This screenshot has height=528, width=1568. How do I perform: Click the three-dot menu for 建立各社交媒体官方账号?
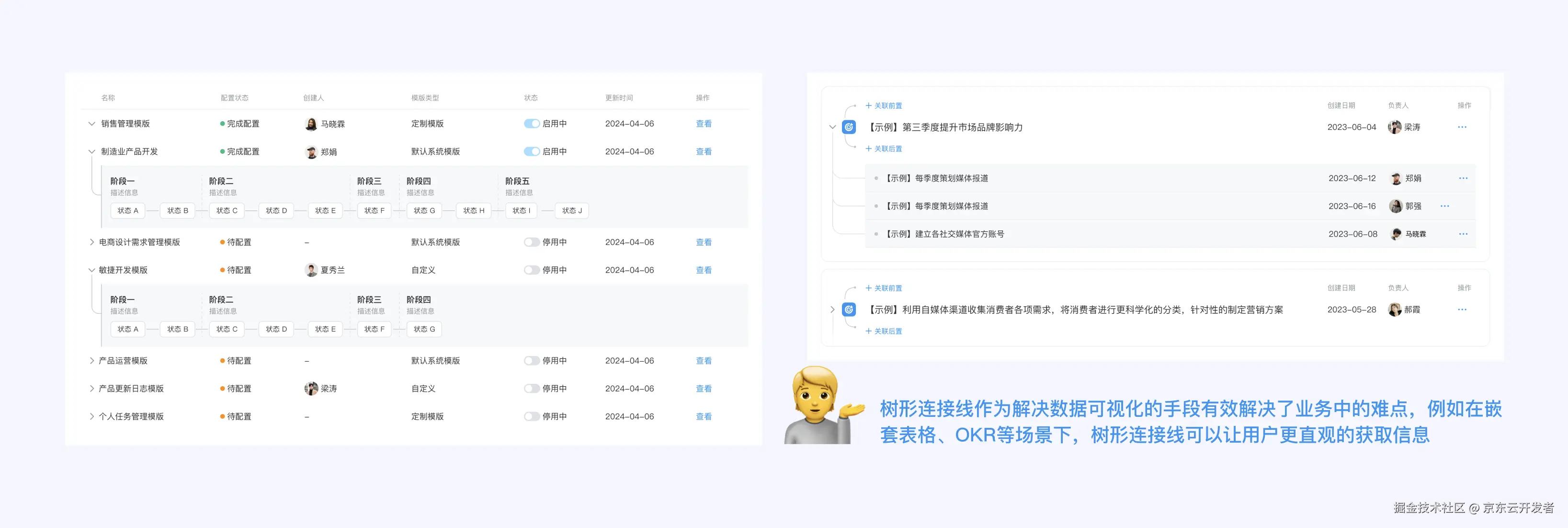point(1463,234)
